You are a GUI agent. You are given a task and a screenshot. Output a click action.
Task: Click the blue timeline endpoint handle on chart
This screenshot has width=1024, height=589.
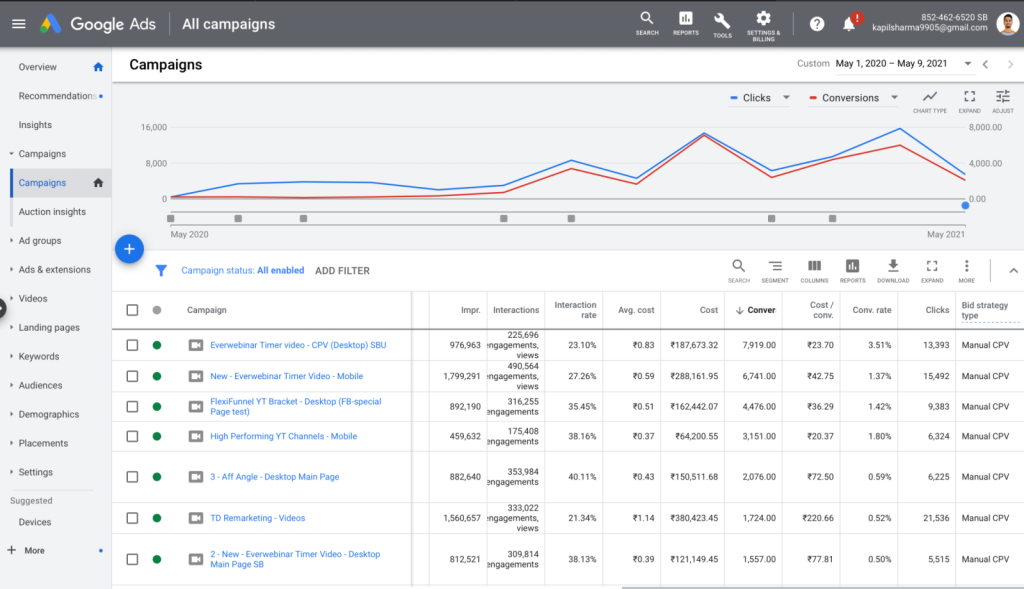tap(965, 206)
